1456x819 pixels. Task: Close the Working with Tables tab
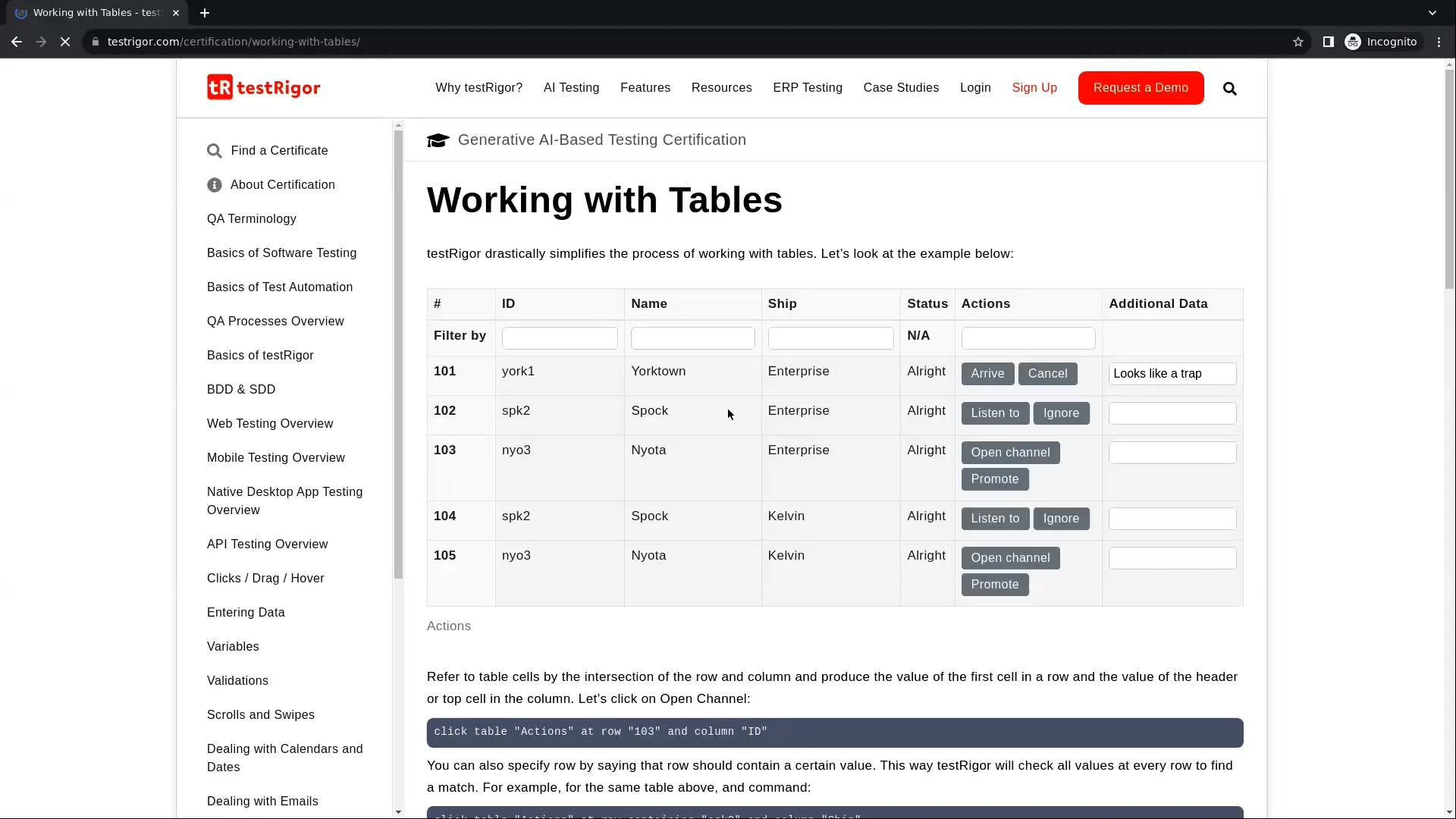pyautogui.click(x=176, y=13)
